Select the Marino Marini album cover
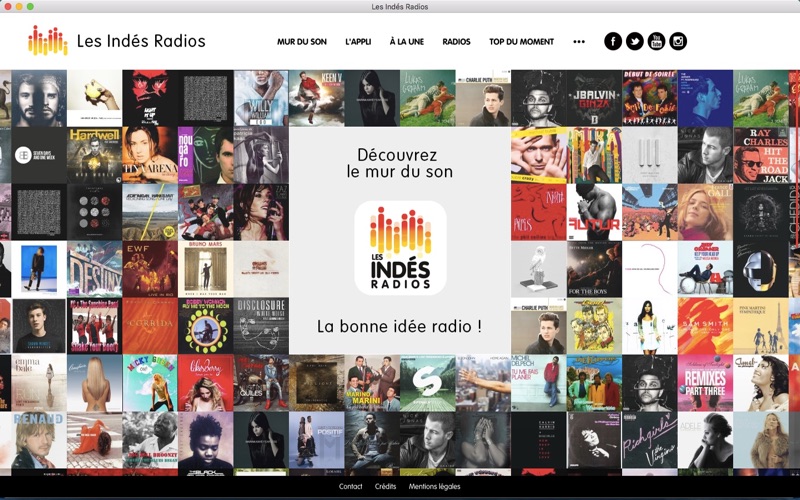The width and height of the screenshot is (800, 500). pyautogui.click(x=372, y=383)
